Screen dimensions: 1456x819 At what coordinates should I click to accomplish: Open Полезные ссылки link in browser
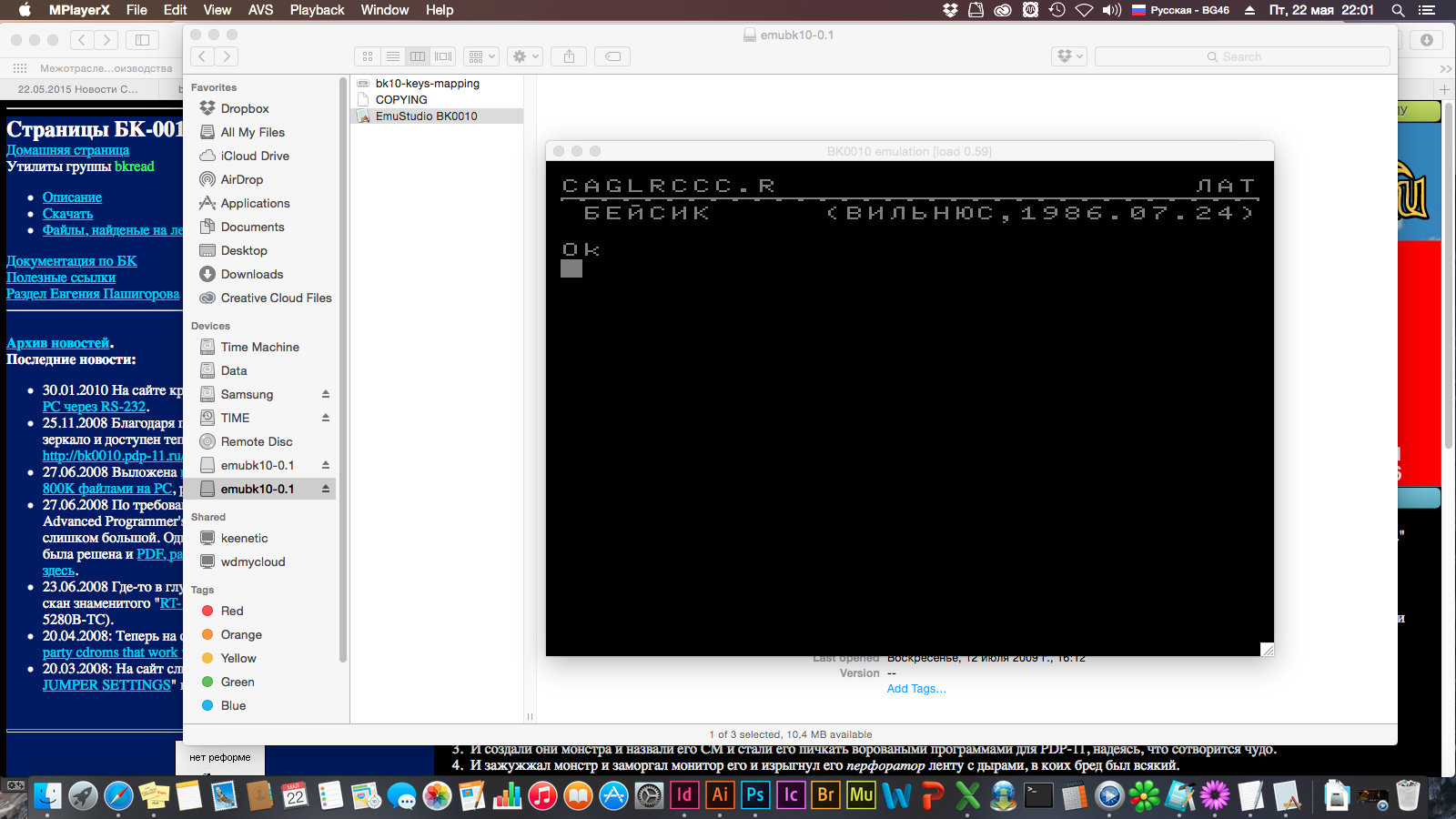(61, 278)
